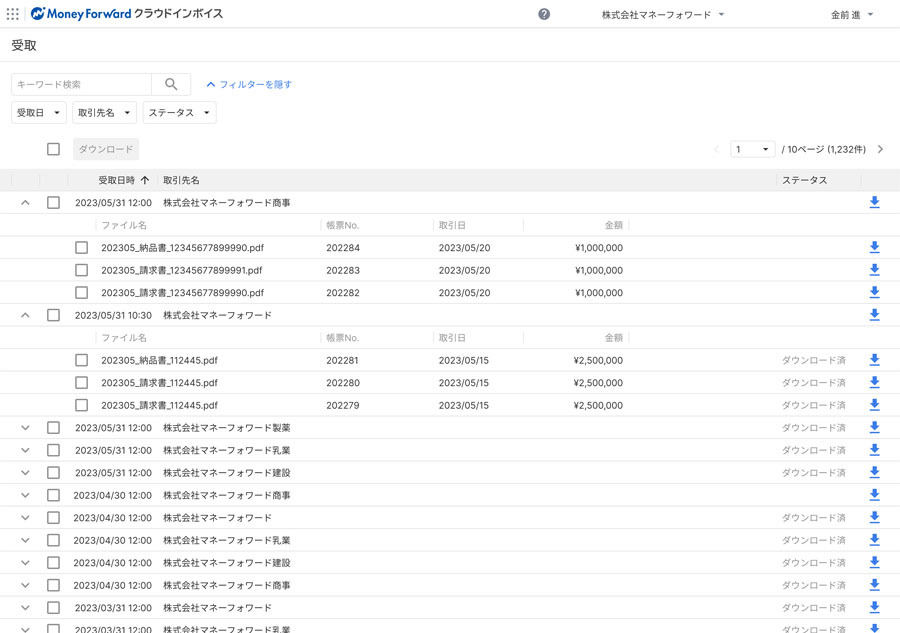The width and height of the screenshot is (900, 633).
Task: Click the ステータス column header
Action: click(805, 180)
